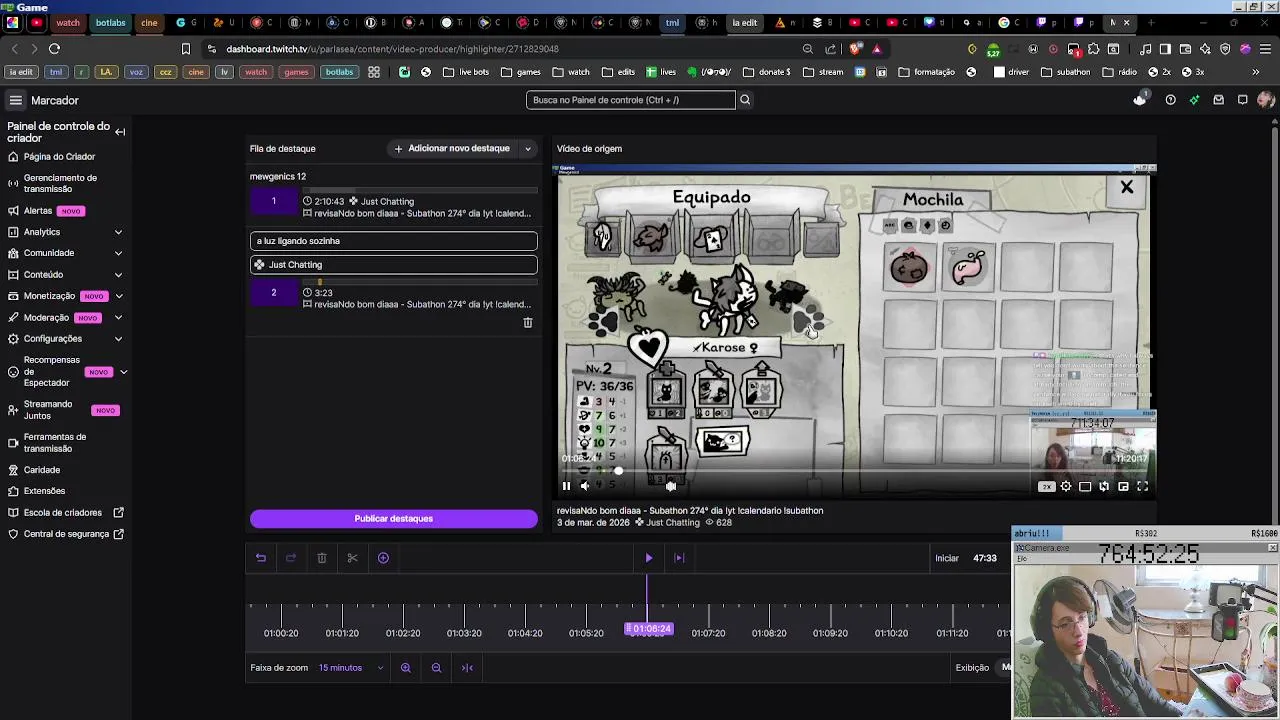Open Streamando Juntos in sidebar
The height and width of the screenshot is (720, 1280).
tap(62, 410)
